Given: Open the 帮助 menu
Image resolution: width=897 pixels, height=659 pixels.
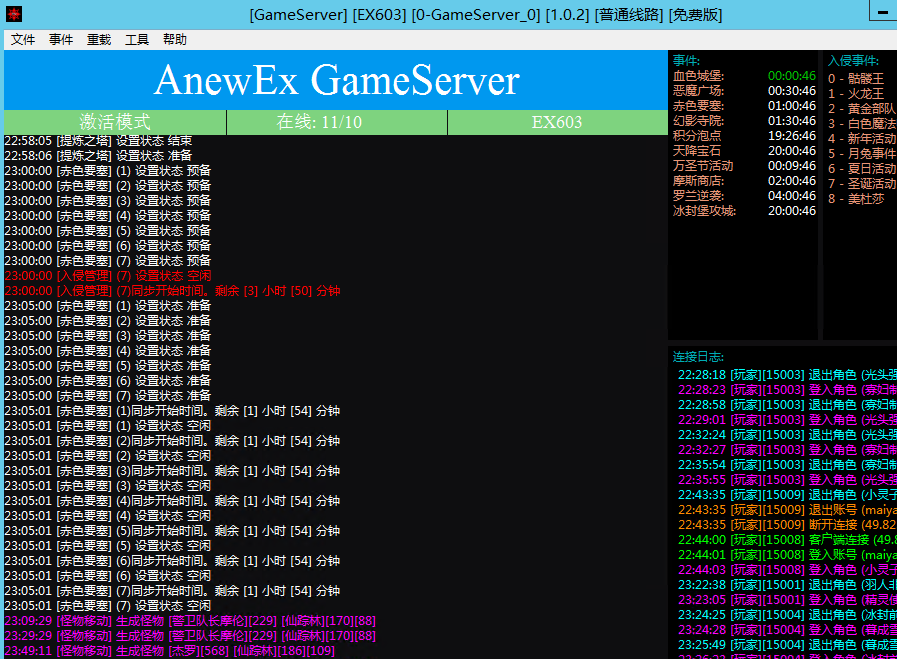Looking at the screenshot, I should [x=175, y=39].
